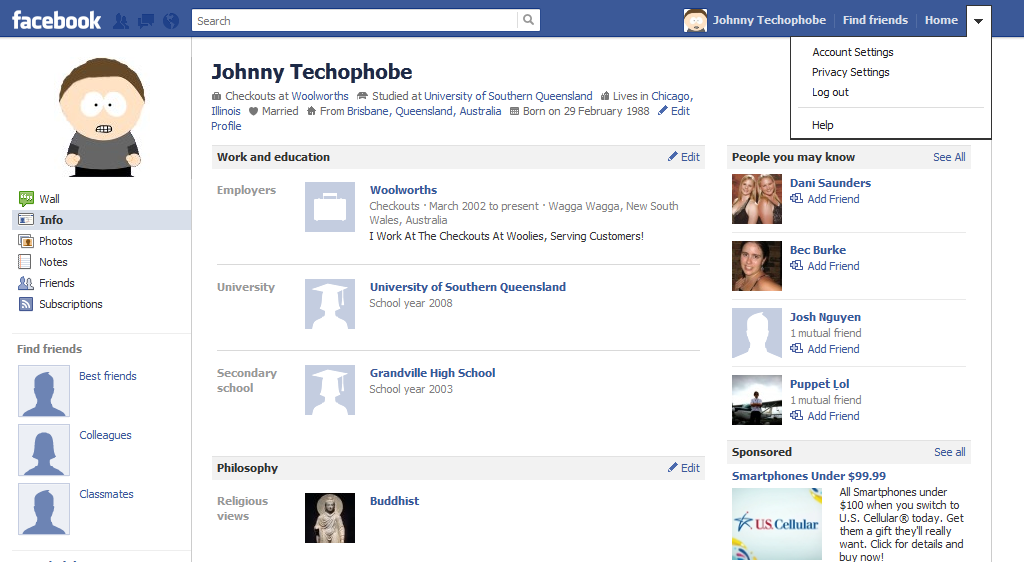1024x562 pixels.
Task: Click Johnny's large profile picture
Action: coord(102,117)
